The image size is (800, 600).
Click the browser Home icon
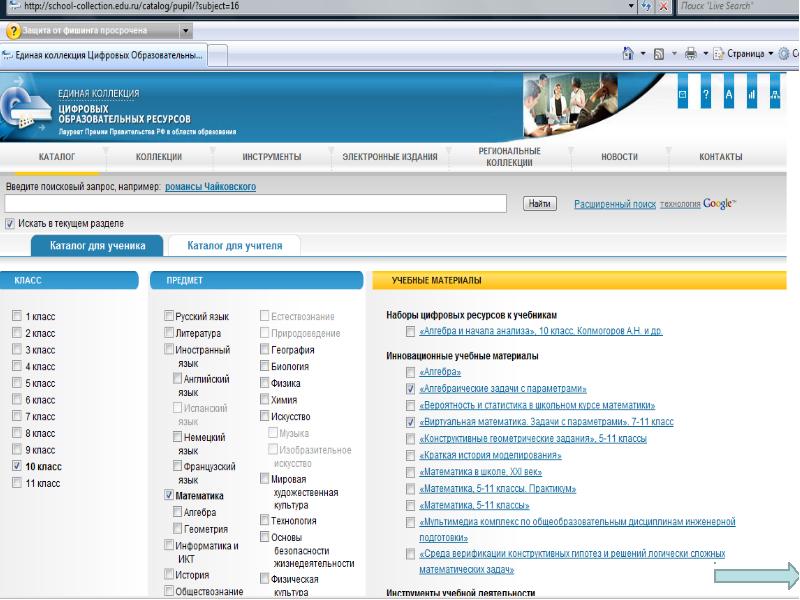(628, 53)
